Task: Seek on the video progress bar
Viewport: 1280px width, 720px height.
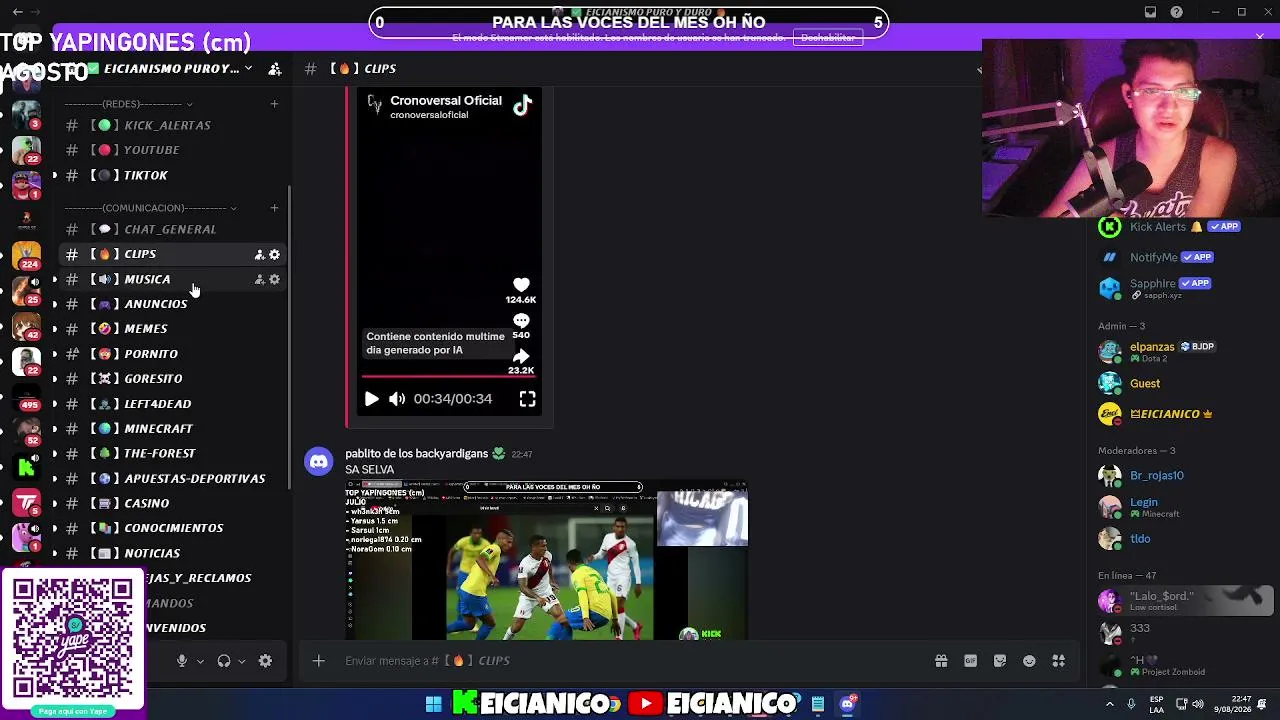Action: [448, 377]
